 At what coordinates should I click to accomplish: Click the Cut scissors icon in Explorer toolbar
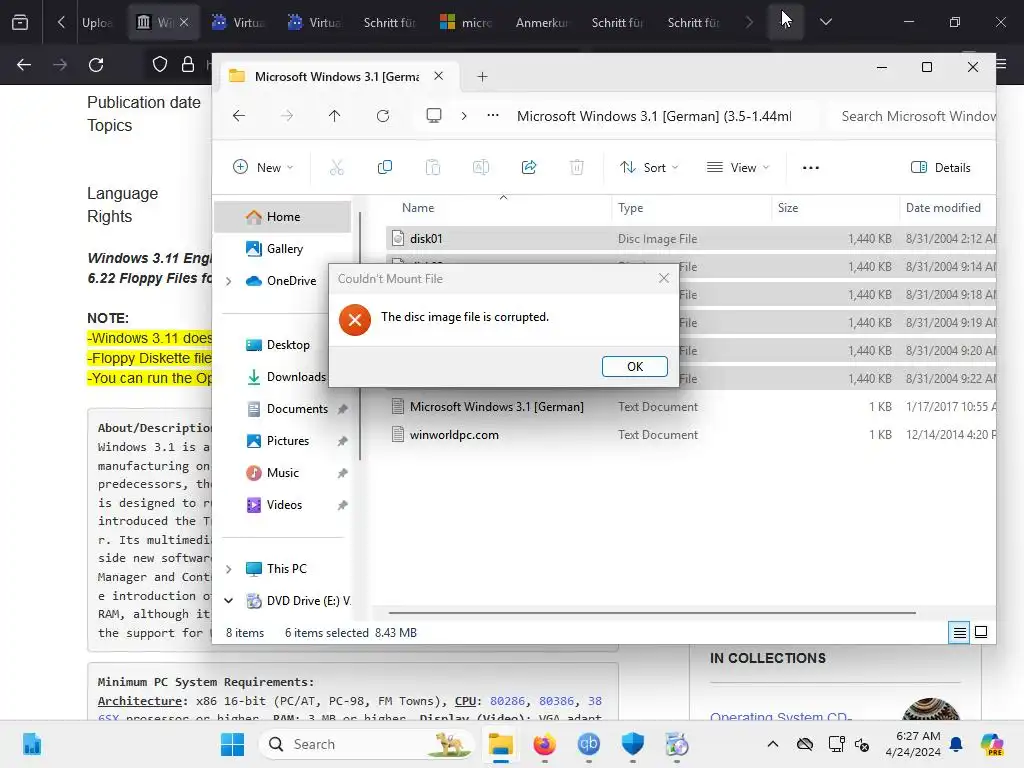click(336, 167)
